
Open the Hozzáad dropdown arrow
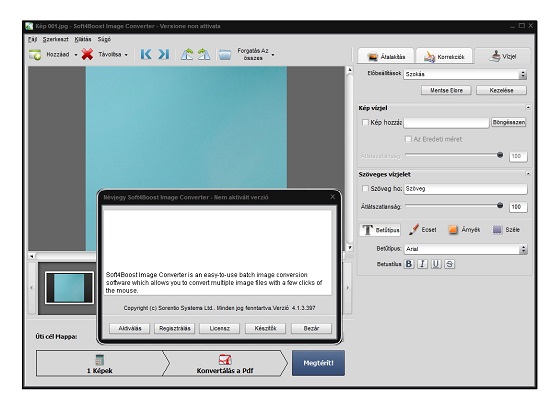click(76, 55)
